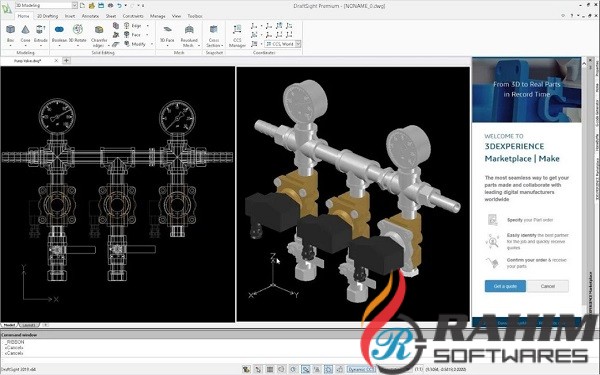
Task: Click the Face editing icon
Action: click(127, 34)
